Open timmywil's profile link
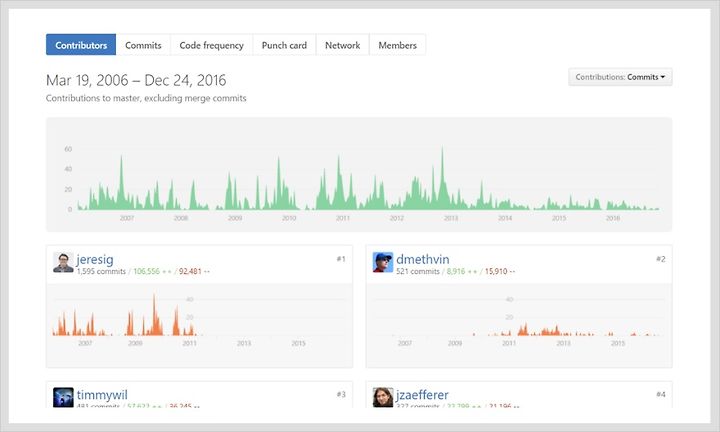This screenshot has width=720, height=432. coord(102,395)
